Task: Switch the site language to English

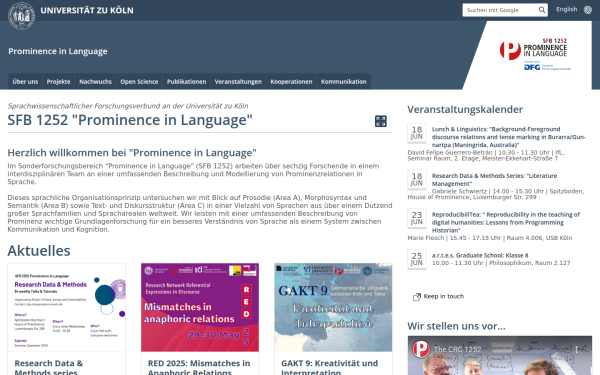Action: click(566, 10)
